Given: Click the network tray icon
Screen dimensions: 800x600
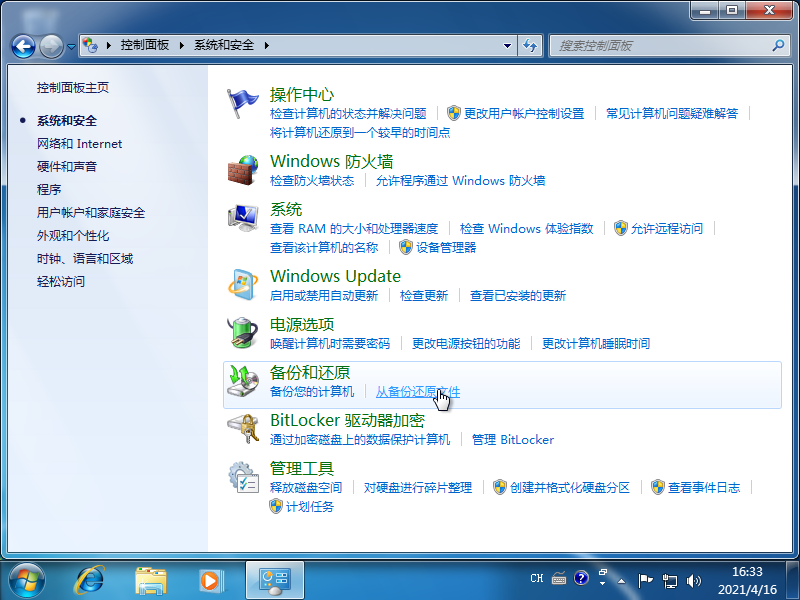Looking at the screenshot, I should coord(669,580).
